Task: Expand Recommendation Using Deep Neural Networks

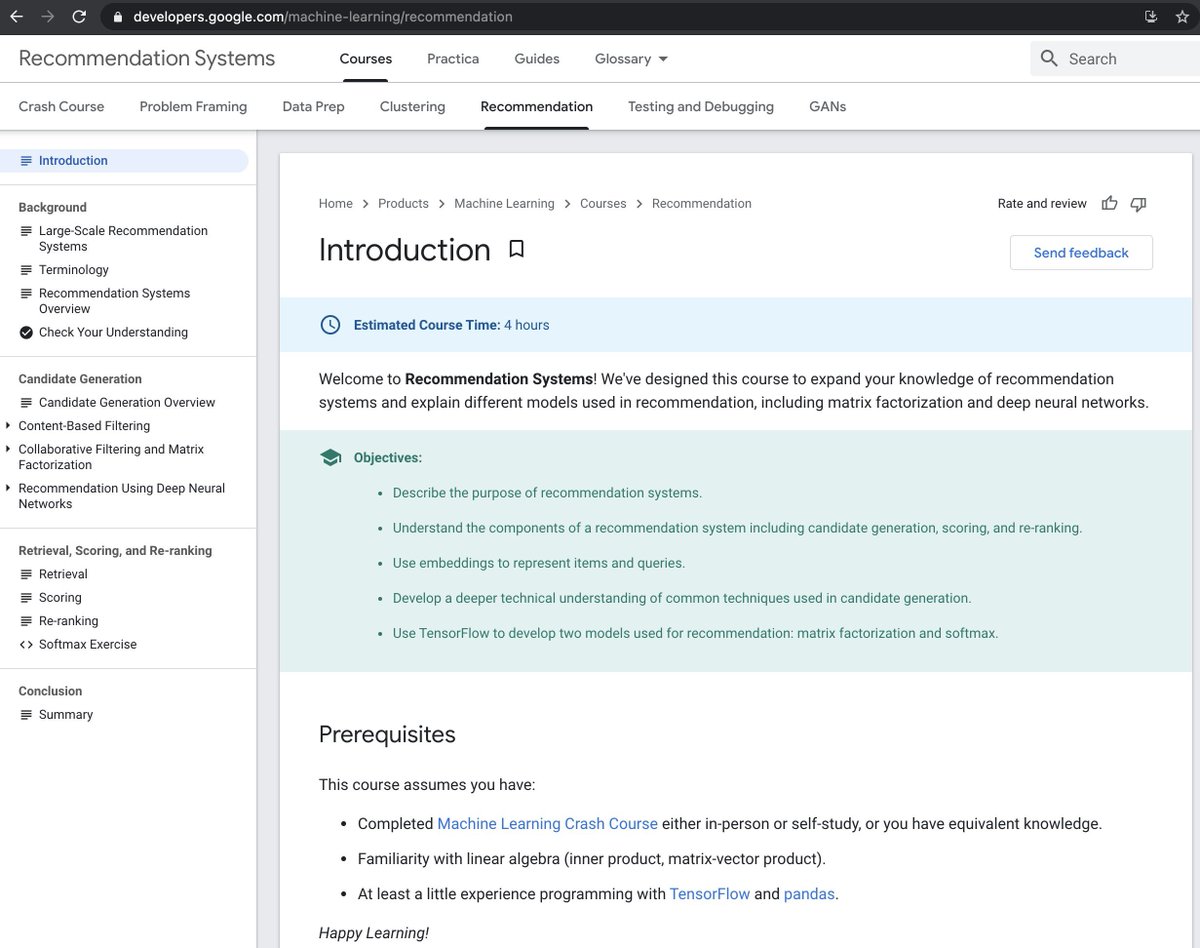Action: pos(8,488)
